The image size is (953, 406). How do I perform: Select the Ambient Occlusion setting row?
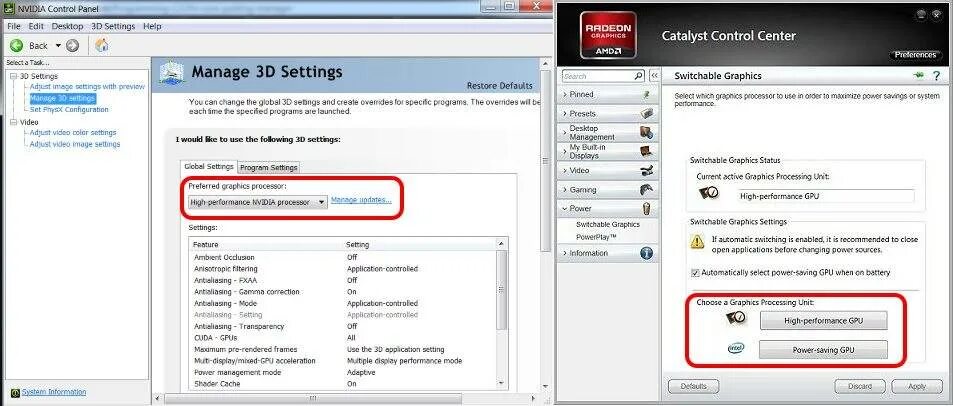pos(343,257)
